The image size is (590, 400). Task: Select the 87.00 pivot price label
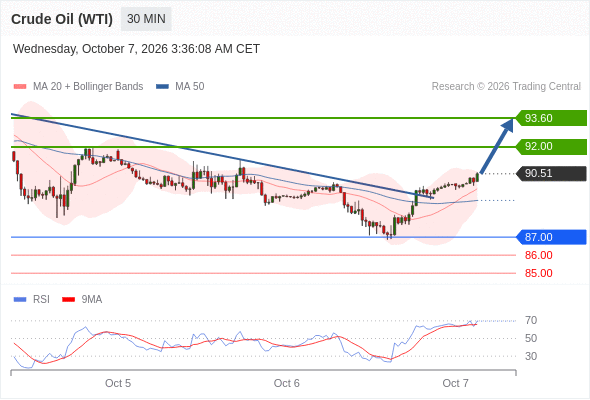coord(551,237)
